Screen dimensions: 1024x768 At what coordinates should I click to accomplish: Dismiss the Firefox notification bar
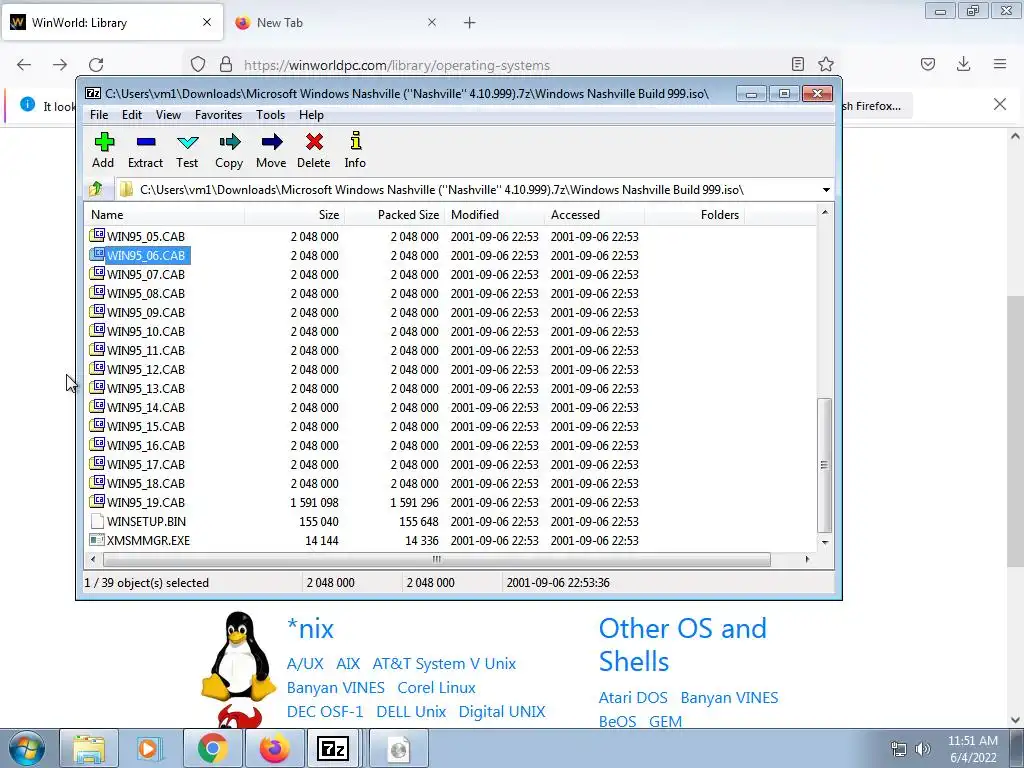coord(1000,104)
